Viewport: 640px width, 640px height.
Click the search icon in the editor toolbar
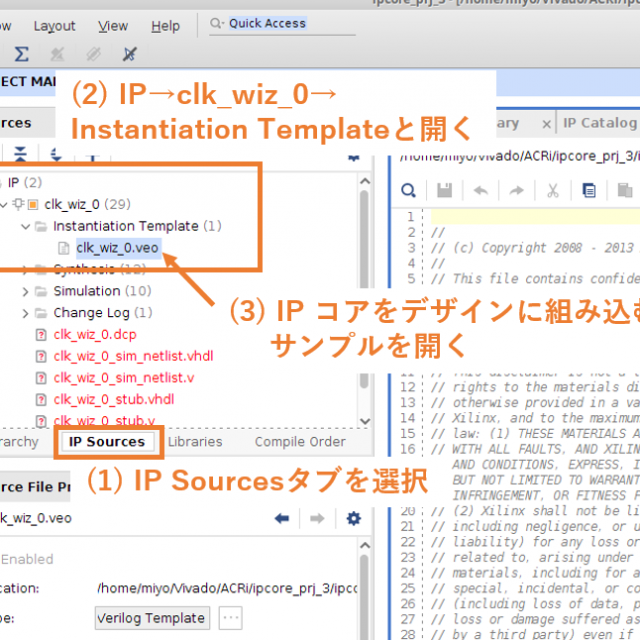coord(409,190)
